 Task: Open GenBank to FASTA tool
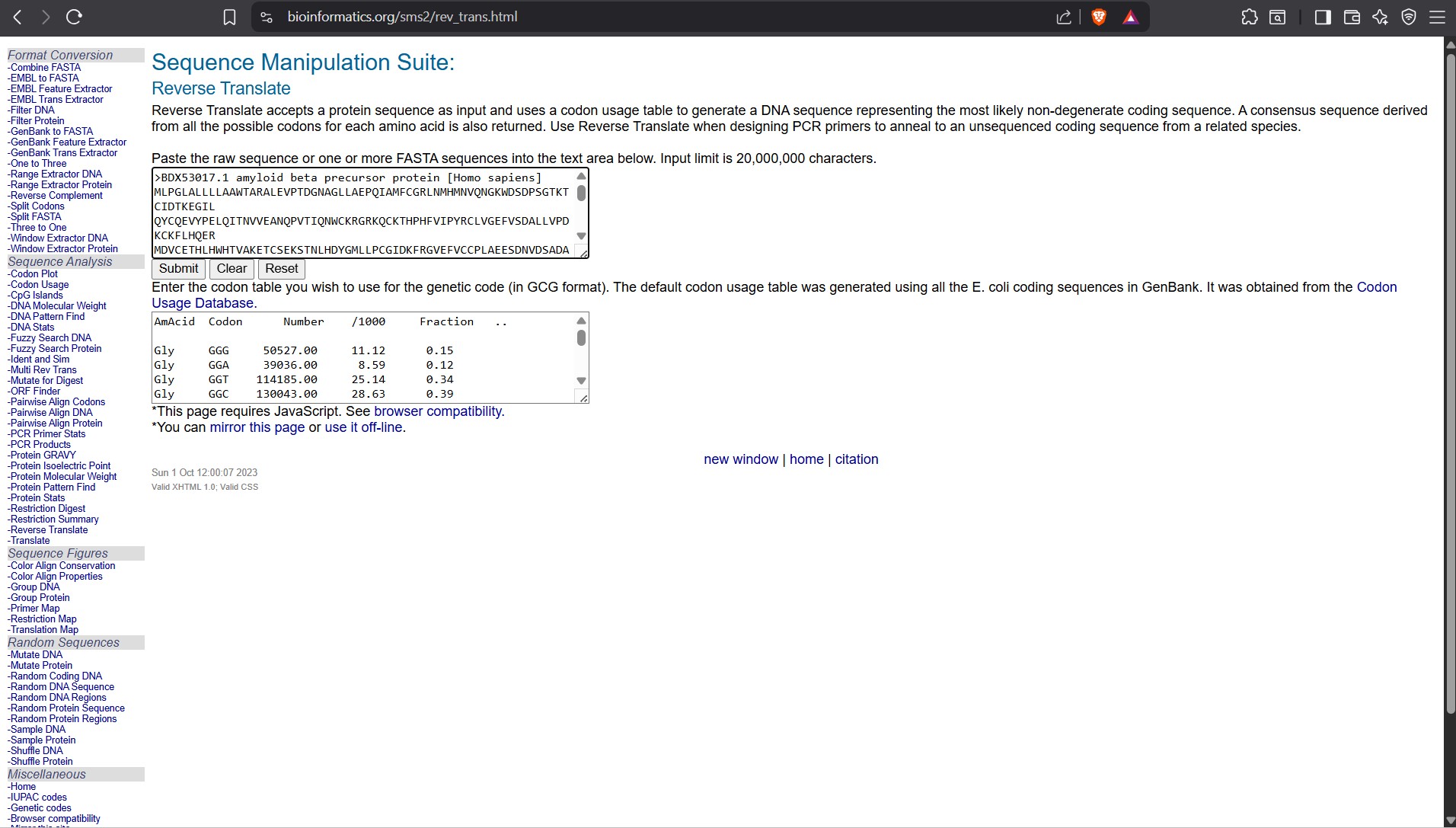[52, 131]
